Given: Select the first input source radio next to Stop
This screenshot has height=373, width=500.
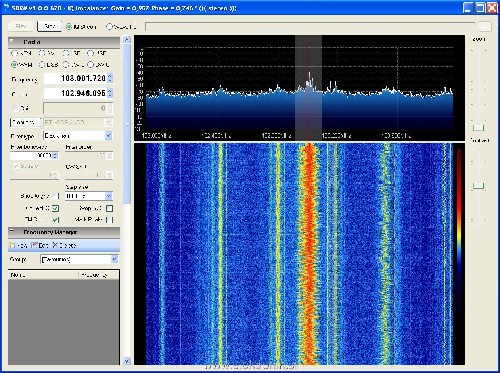Looking at the screenshot, I should pyautogui.click(x=69, y=27).
